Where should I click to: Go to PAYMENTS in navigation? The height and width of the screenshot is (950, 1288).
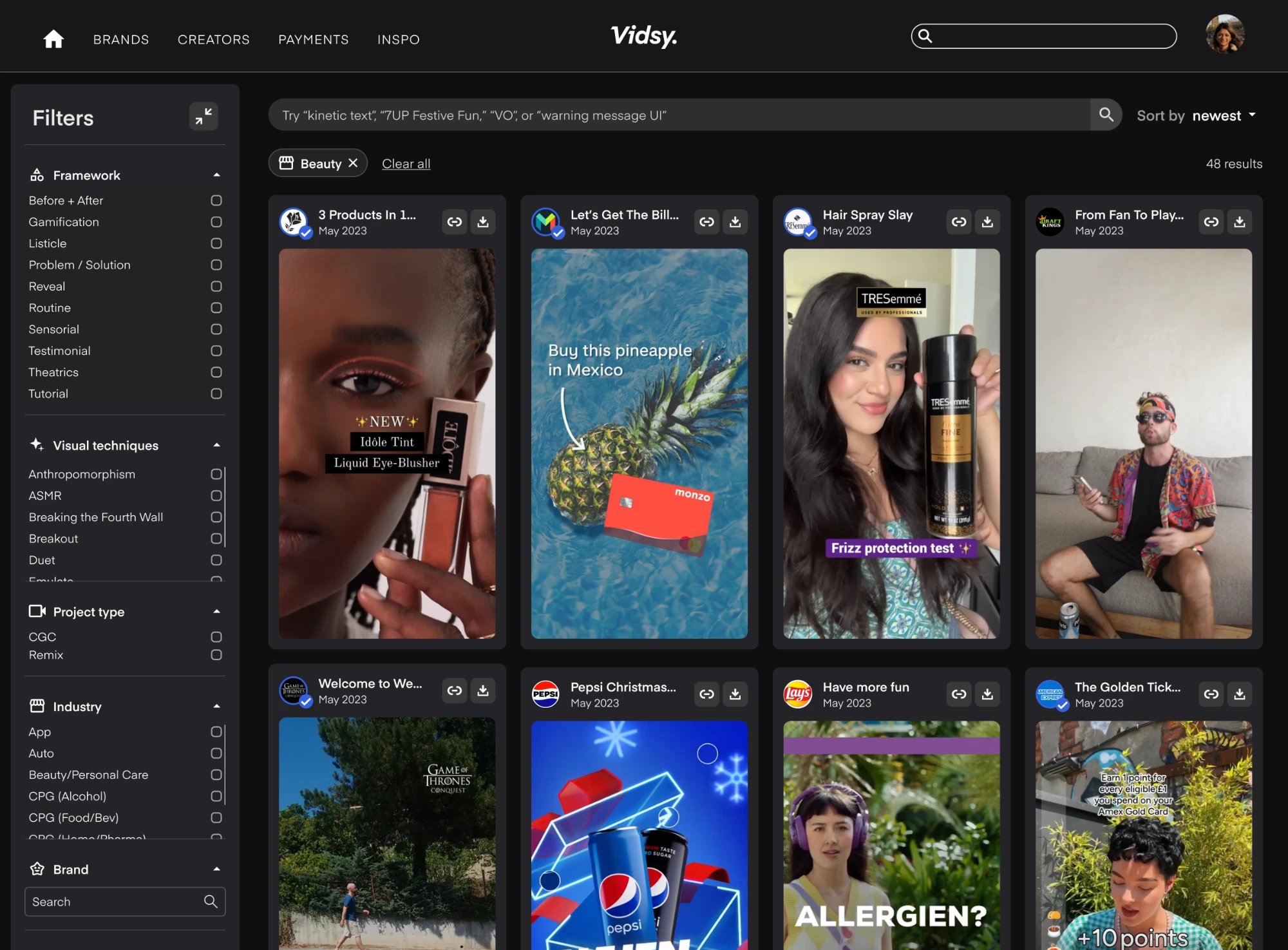pyautogui.click(x=314, y=39)
